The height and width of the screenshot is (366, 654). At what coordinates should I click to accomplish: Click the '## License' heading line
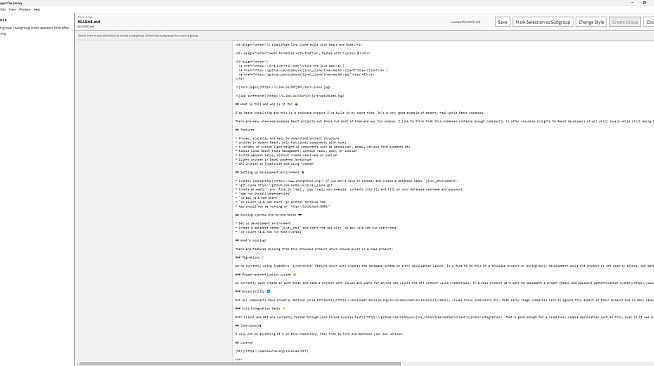click(x=244, y=343)
